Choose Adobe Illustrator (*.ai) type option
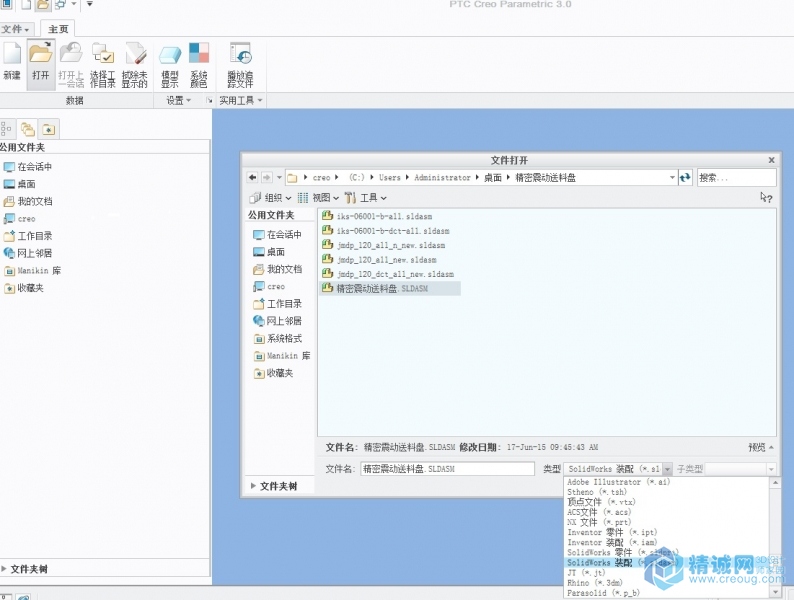The image size is (794, 600). (619, 482)
